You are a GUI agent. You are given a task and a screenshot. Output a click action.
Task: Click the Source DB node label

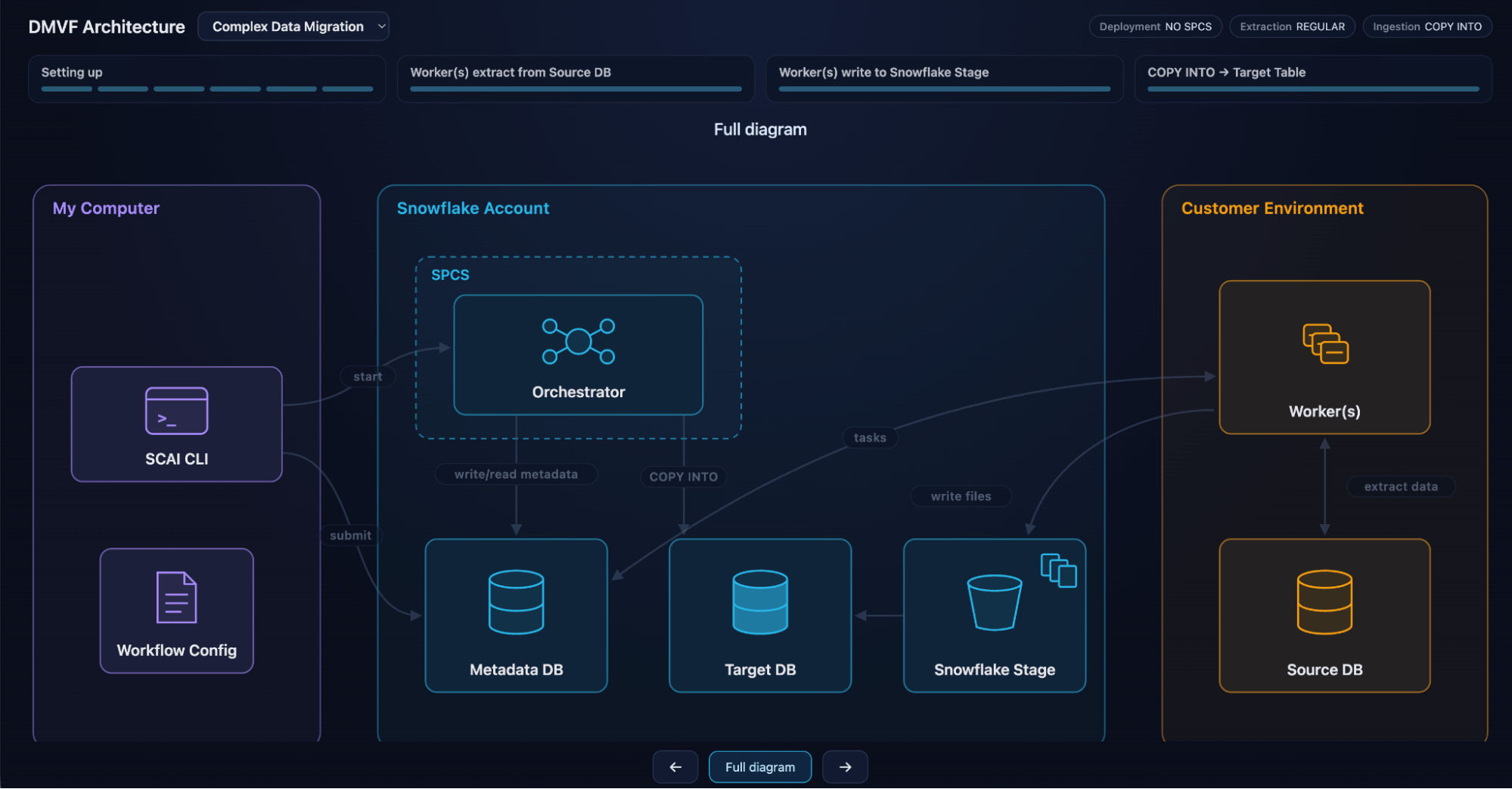tap(1324, 669)
